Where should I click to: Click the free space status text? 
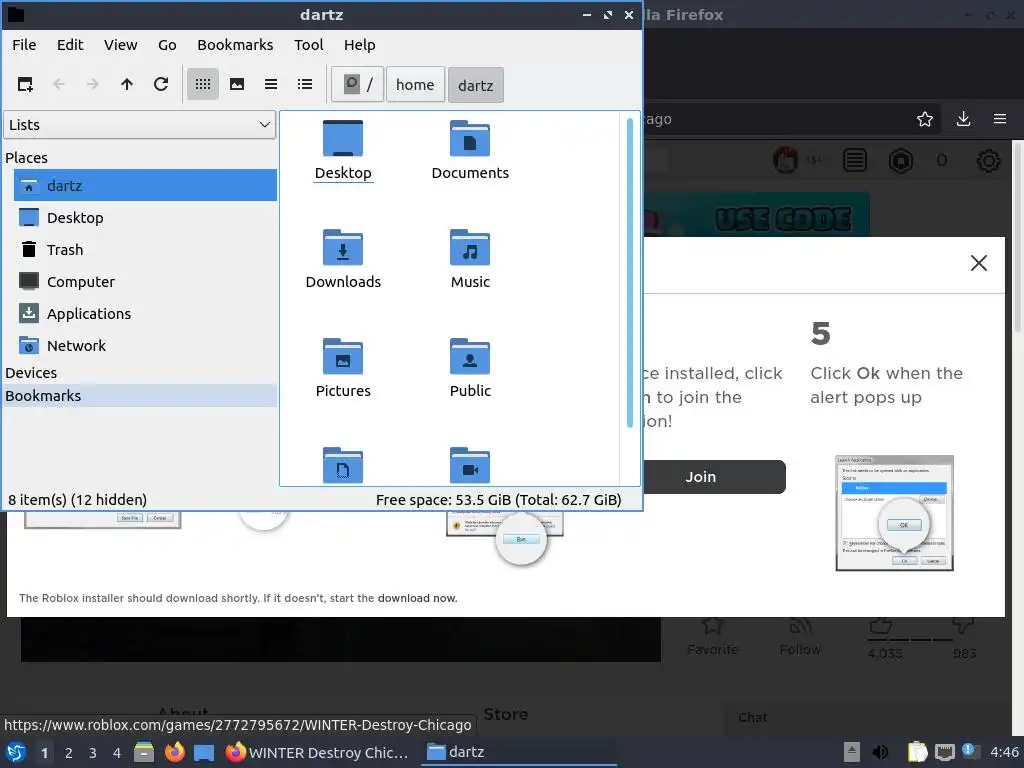point(498,500)
